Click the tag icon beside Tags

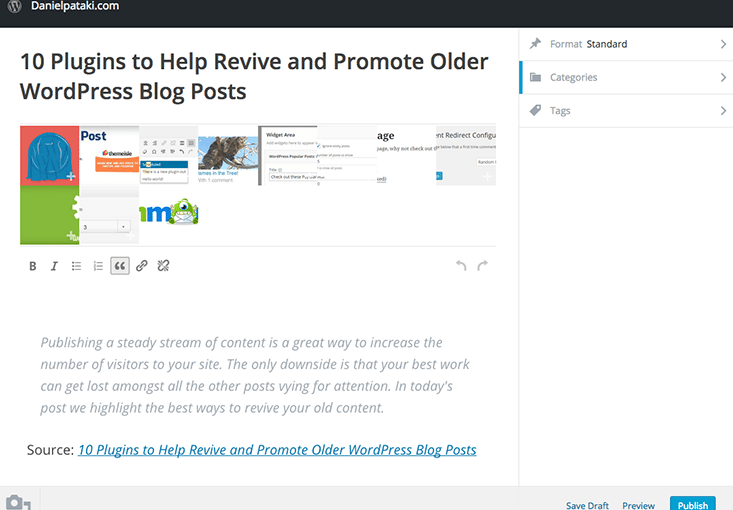point(535,110)
